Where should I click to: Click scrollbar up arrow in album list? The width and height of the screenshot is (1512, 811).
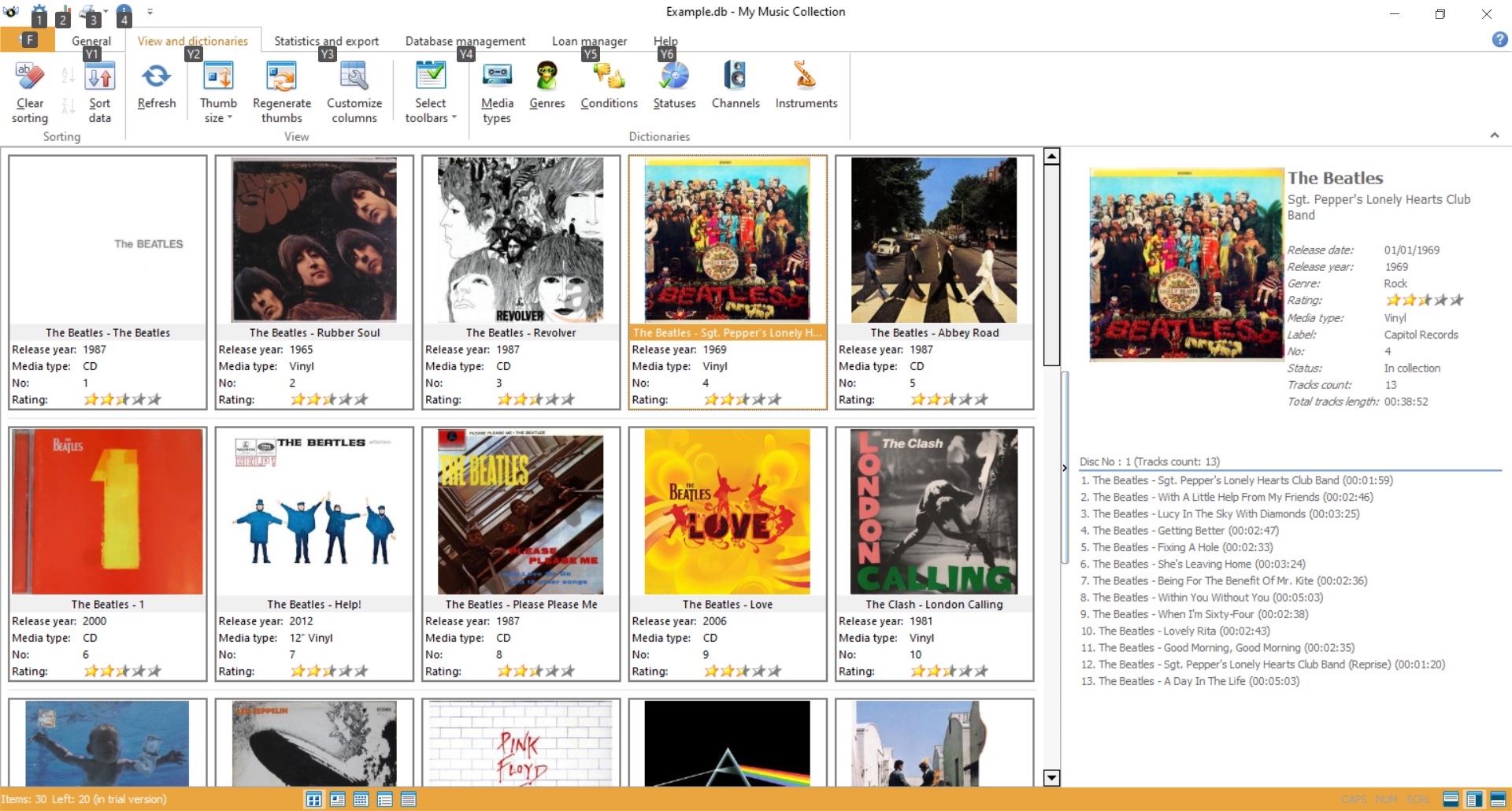pyautogui.click(x=1051, y=156)
